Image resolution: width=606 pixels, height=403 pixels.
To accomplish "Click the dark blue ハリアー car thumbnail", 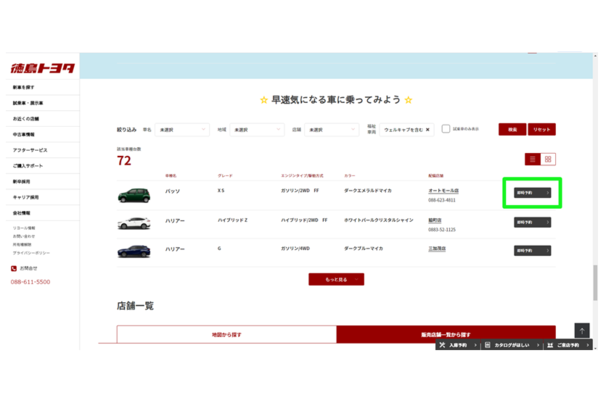I will (x=134, y=251).
